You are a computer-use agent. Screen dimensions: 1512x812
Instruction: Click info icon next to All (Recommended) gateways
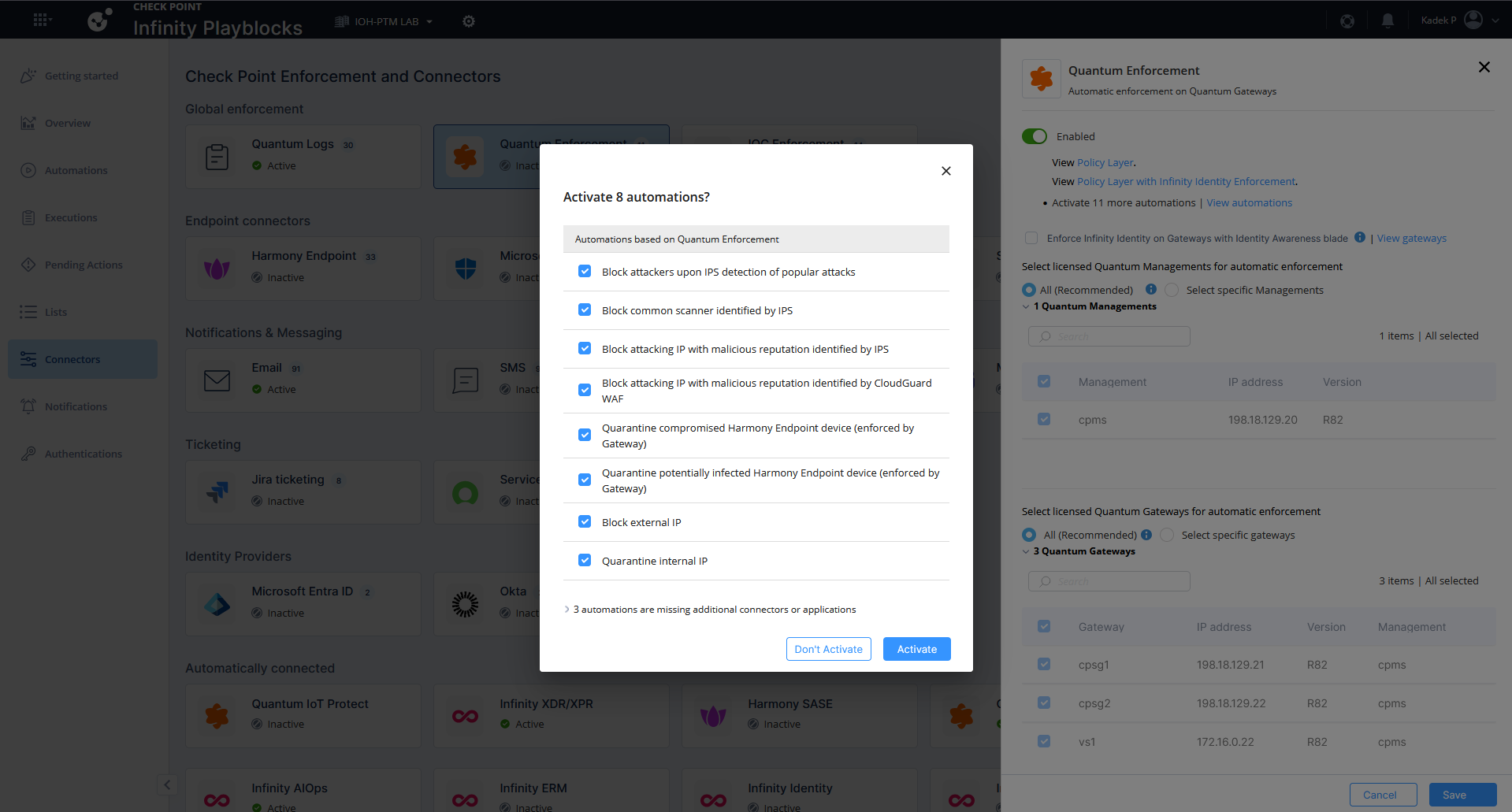point(1146,535)
